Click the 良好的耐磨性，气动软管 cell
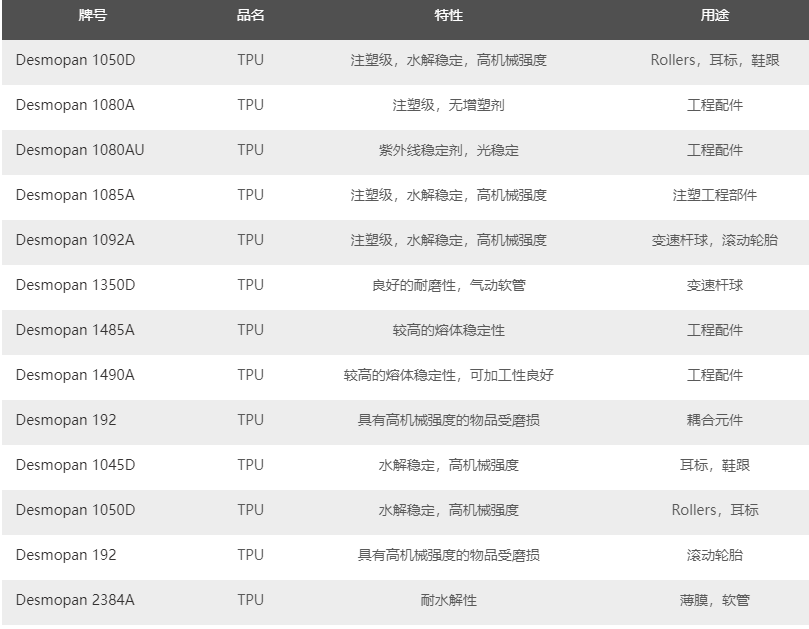Screen dimensions: 809x629 click(448, 285)
